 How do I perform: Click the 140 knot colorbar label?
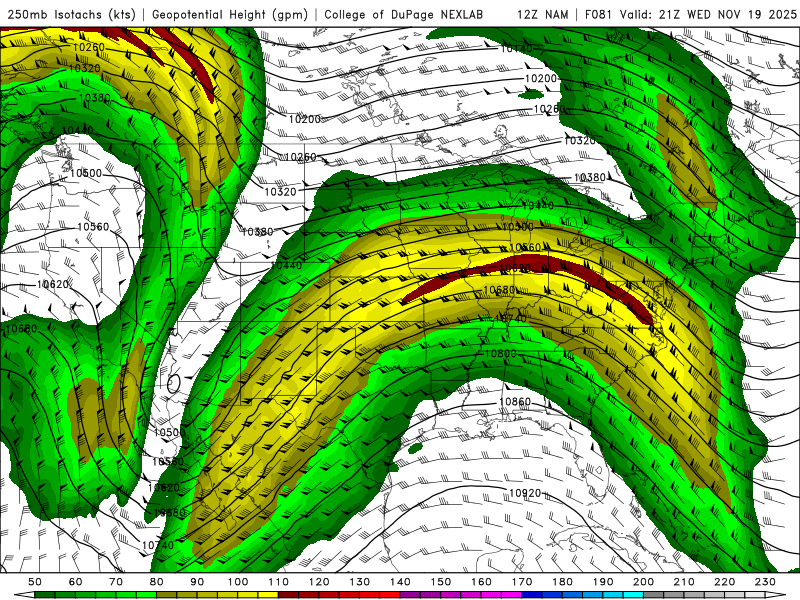(x=400, y=582)
